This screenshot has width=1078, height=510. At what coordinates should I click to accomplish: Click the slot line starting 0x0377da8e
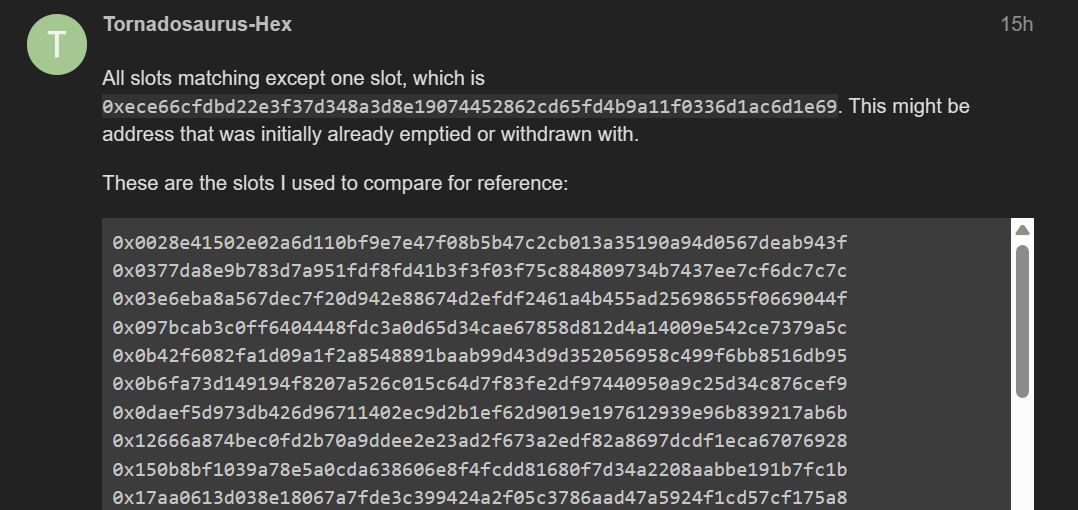pos(480,271)
